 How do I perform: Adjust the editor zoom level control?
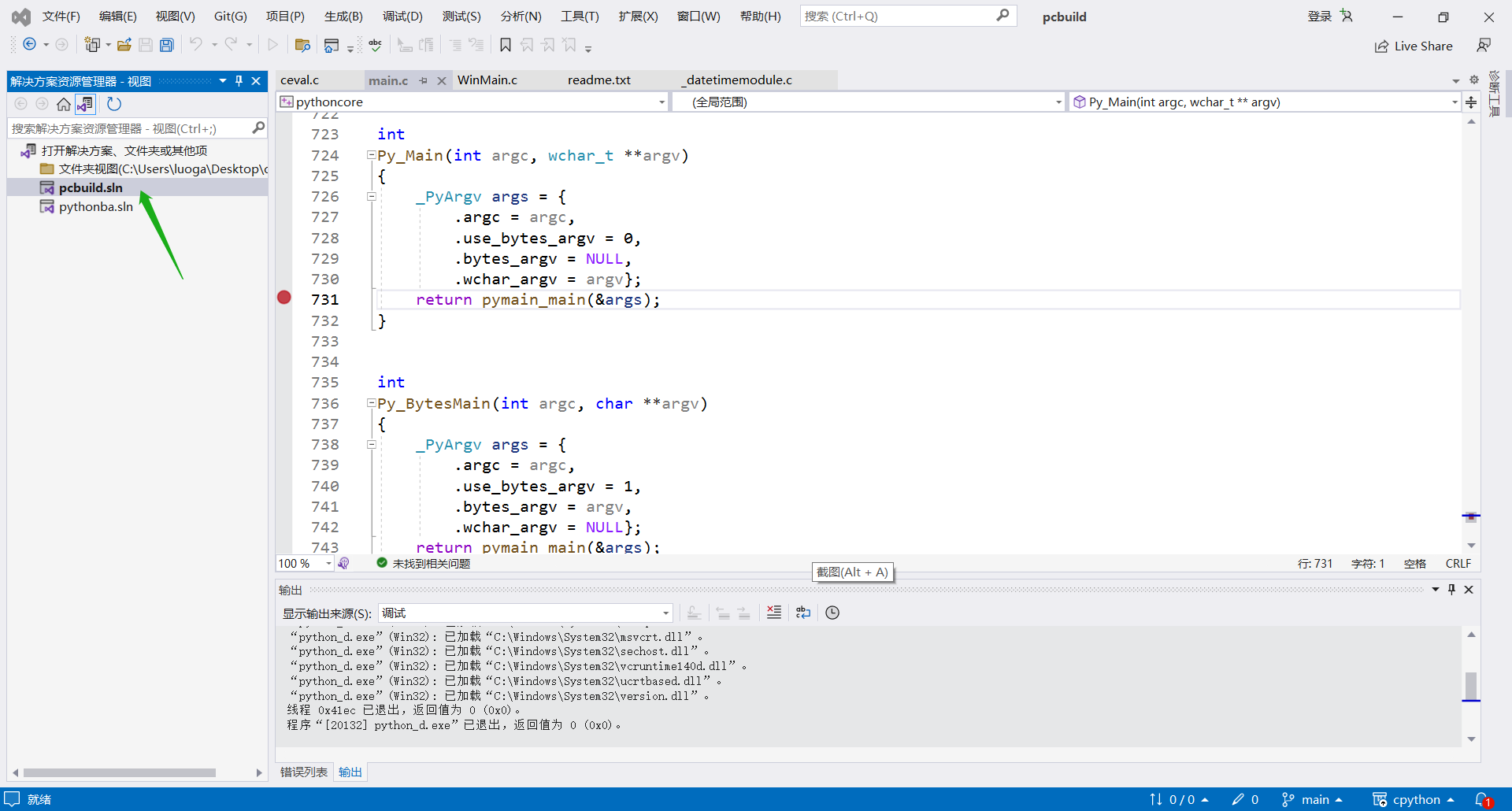303,563
